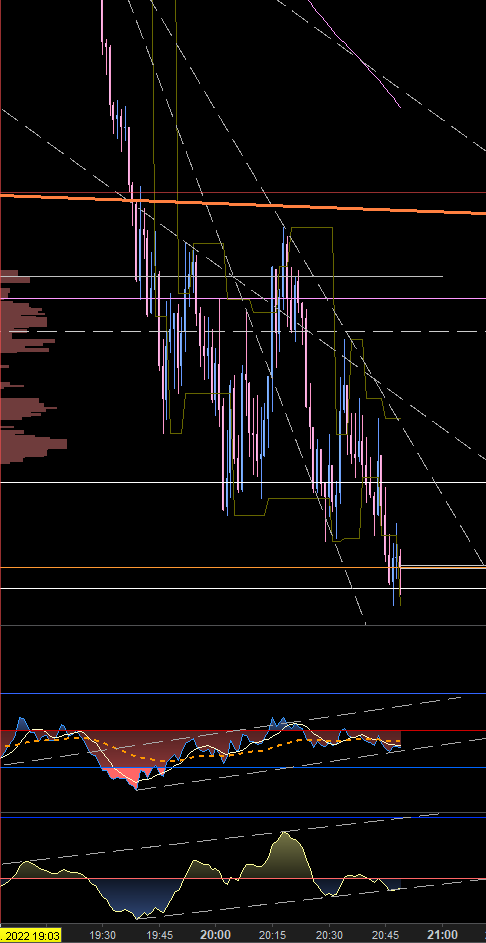Screen dimensions: 486x943
Task: Select the magenta horizontal price line
Action: tap(243, 298)
